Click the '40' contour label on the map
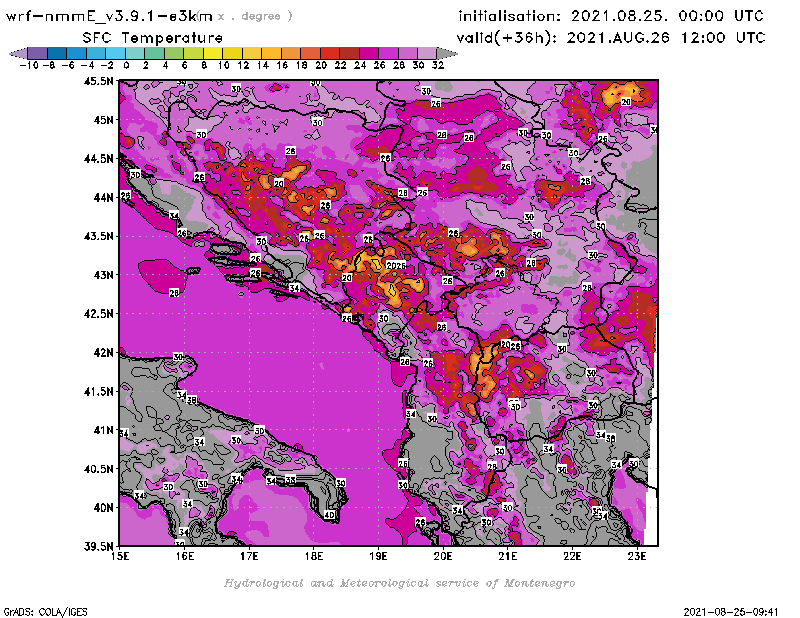800x618 pixels. point(330,515)
